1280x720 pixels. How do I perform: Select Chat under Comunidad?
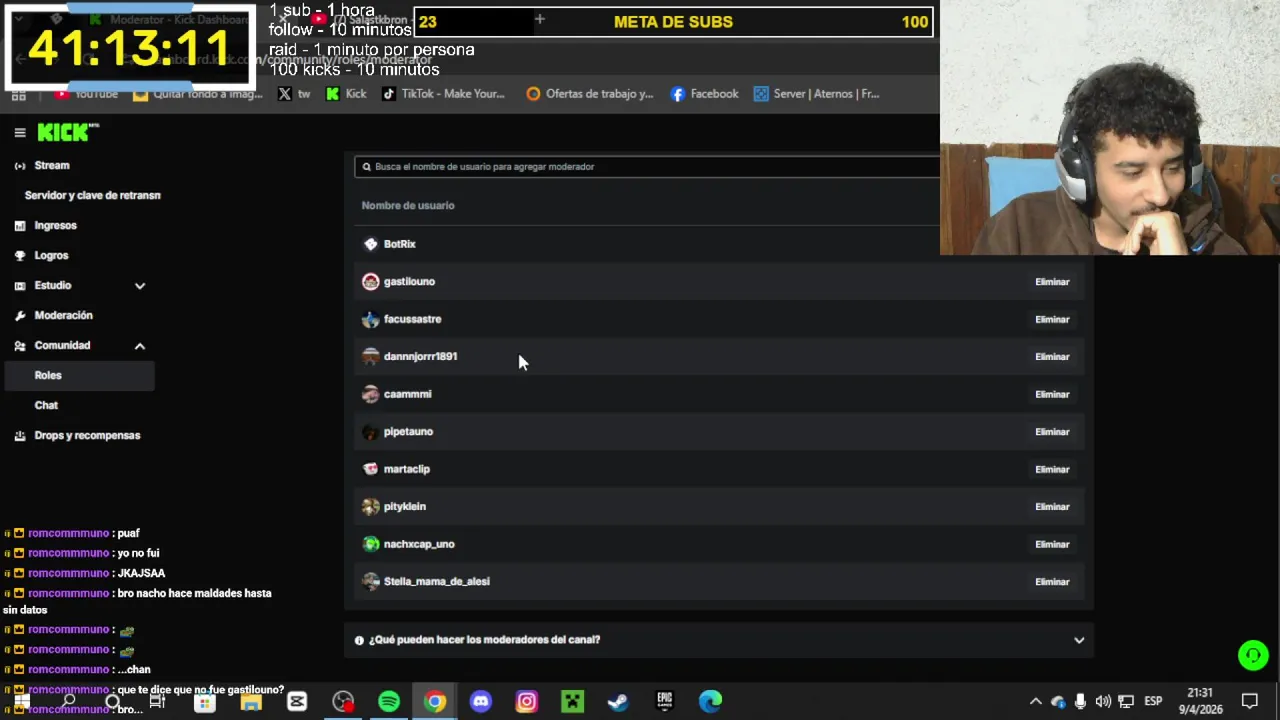(x=46, y=405)
